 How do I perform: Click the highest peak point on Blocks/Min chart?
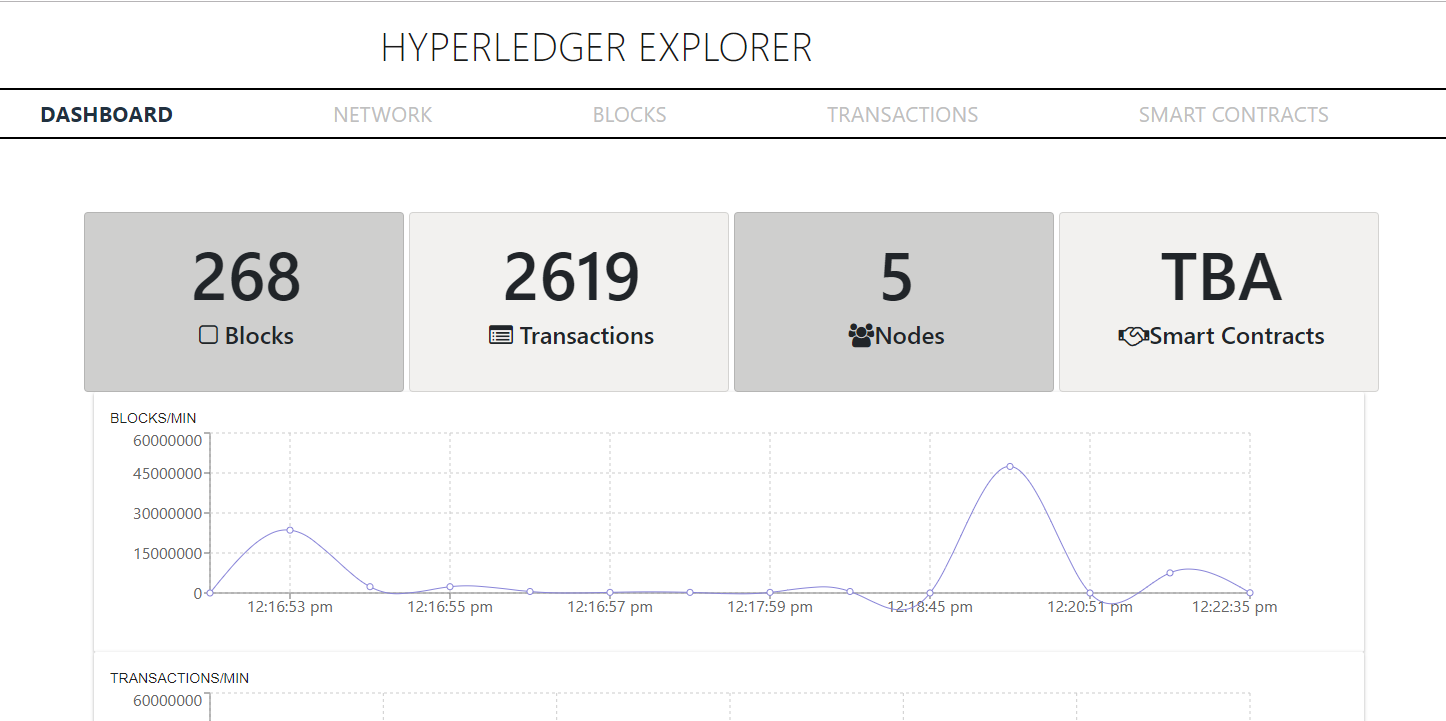(x=1010, y=467)
